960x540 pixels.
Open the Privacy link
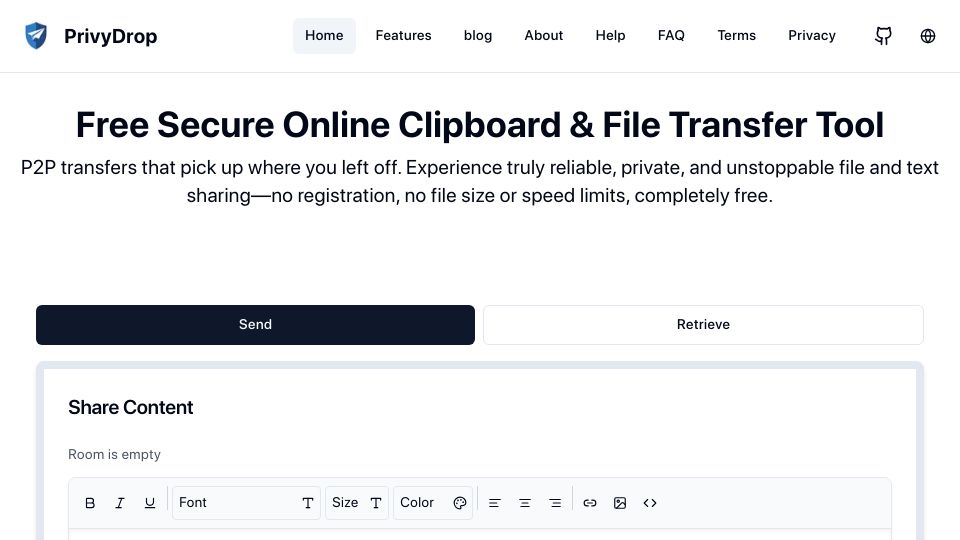[812, 36]
